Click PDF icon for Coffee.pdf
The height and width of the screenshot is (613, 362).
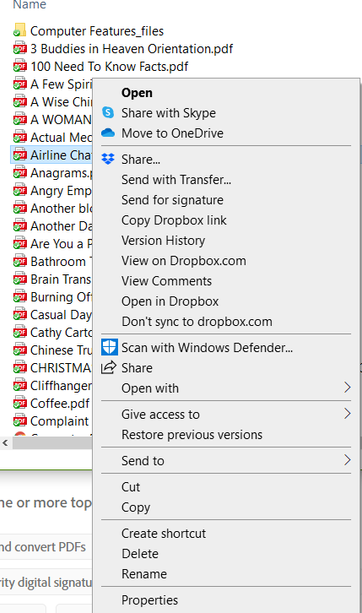20,403
